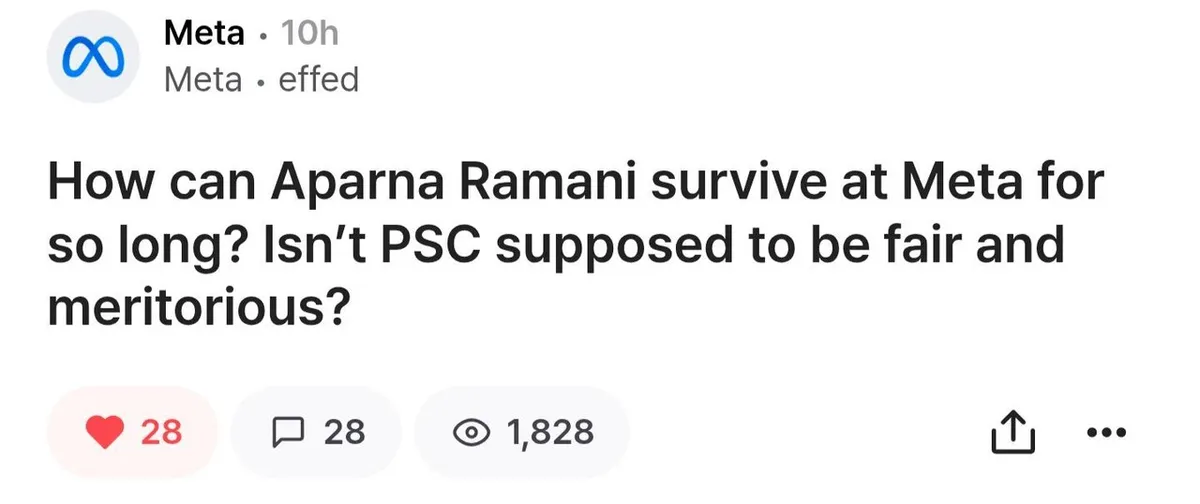Screen dimensions: 1200x504
Task: Click the 10h post timestamp
Action: point(310,34)
